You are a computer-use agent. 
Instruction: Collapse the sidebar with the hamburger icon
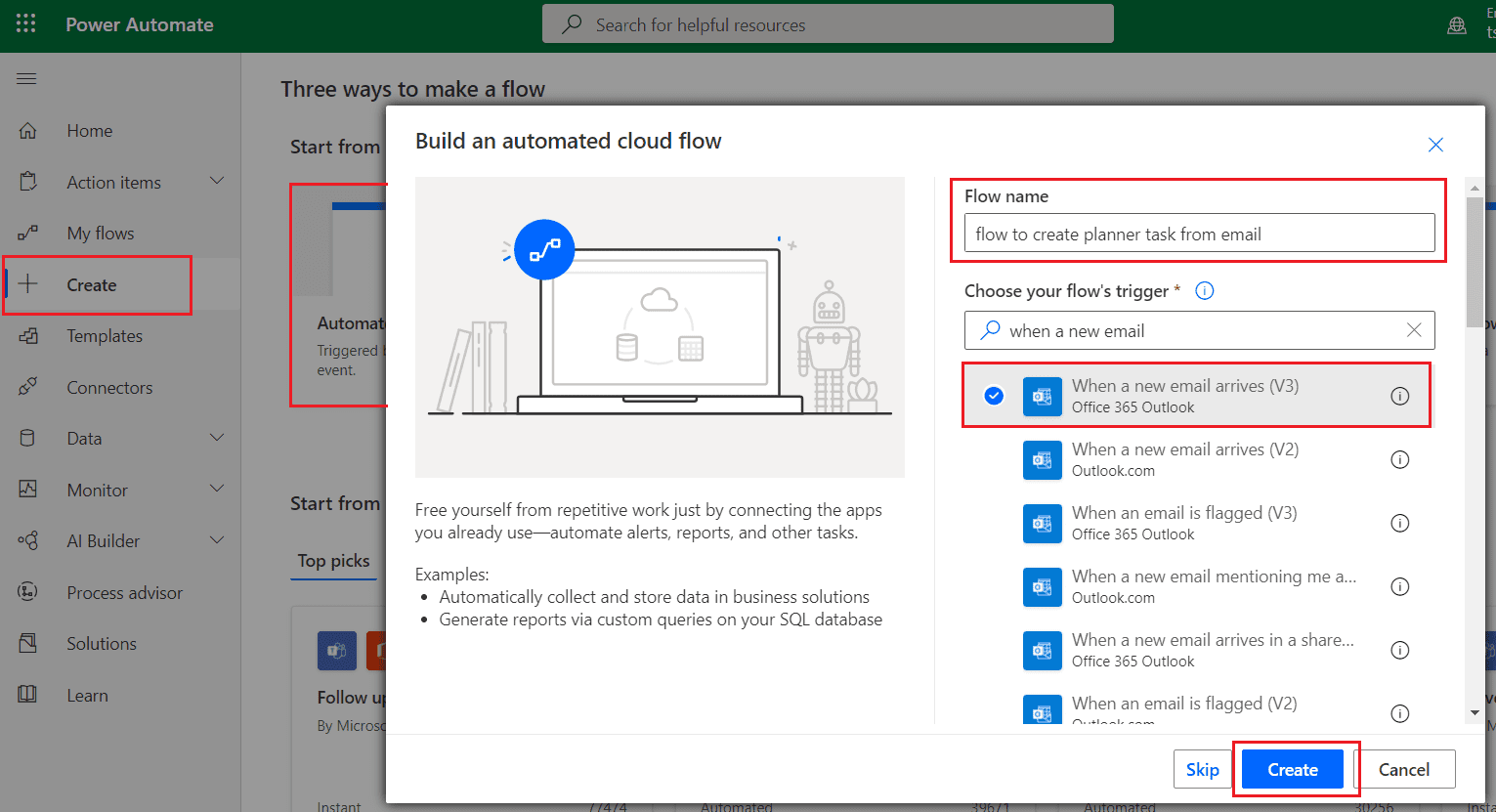pyautogui.click(x=26, y=78)
